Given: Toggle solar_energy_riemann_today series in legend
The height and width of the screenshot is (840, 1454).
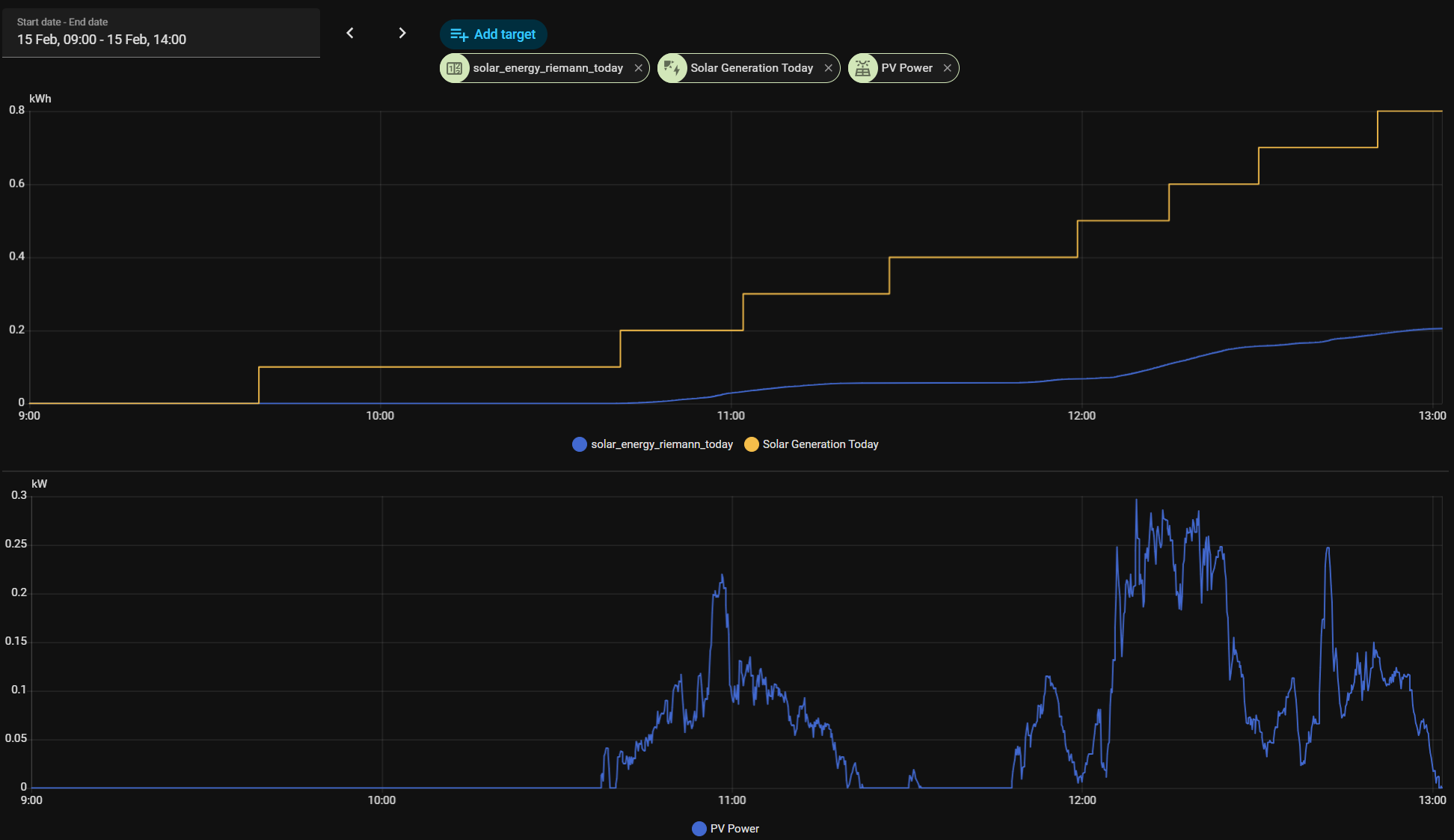Looking at the screenshot, I should coord(661,444).
